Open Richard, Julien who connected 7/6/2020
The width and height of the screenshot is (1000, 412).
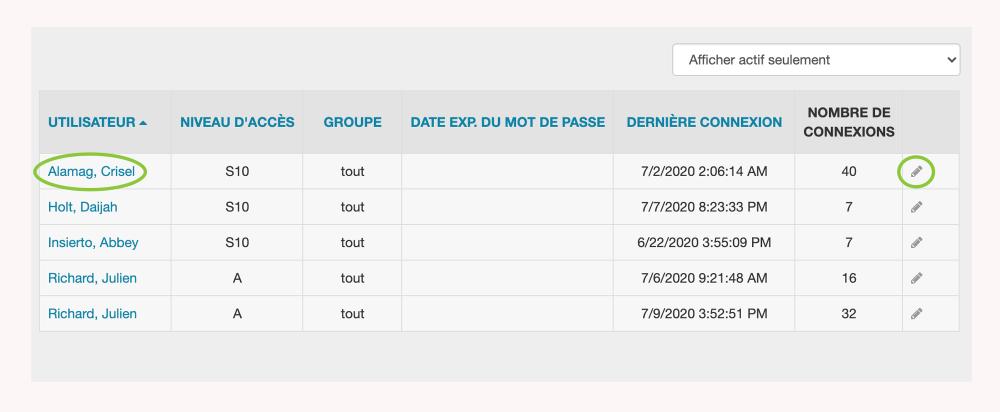92,278
